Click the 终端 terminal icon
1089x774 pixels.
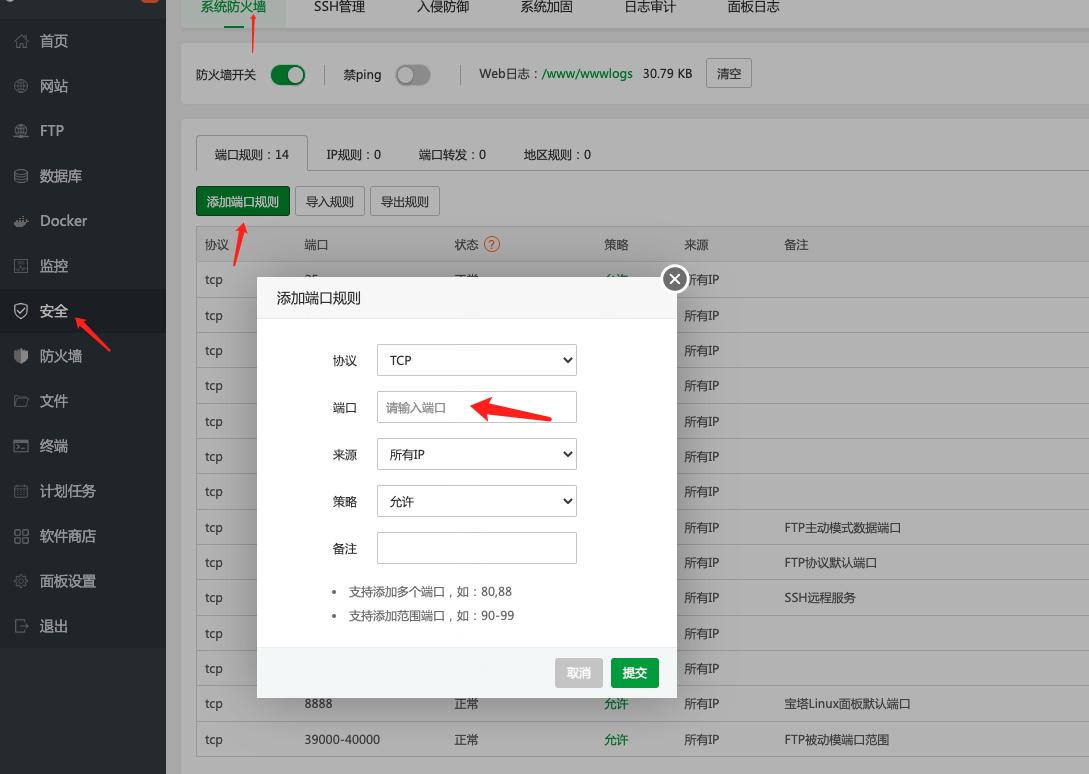(x=22, y=446)
